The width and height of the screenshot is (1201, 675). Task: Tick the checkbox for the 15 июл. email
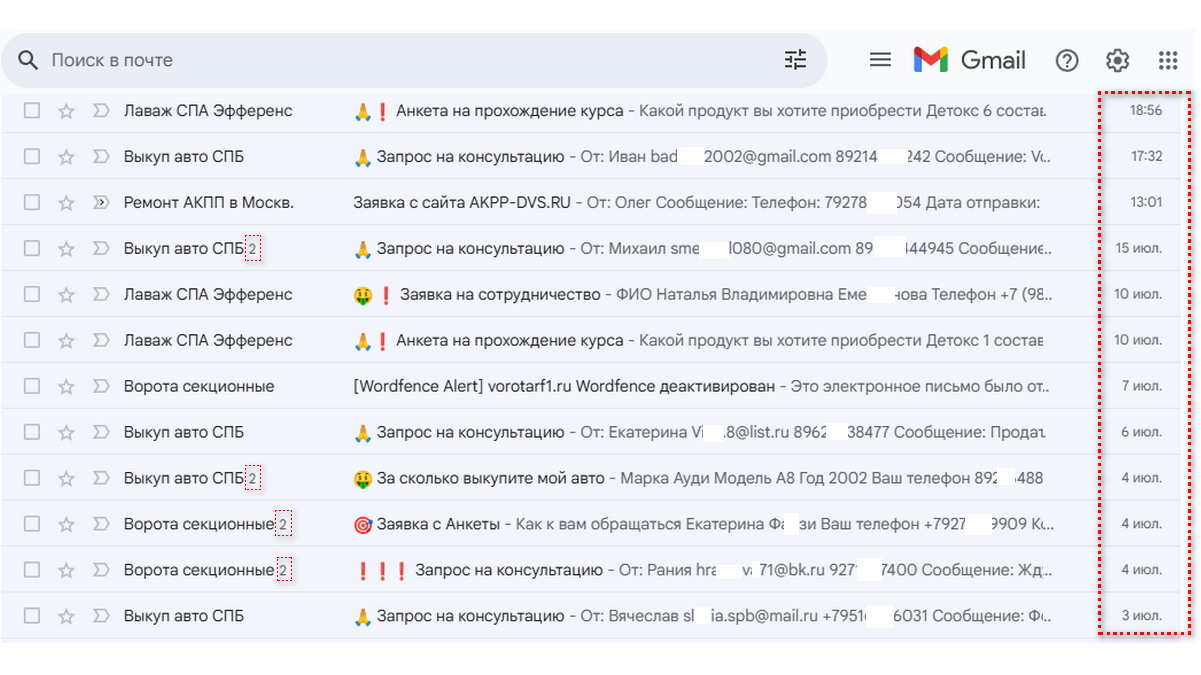(x=32, y=249)
